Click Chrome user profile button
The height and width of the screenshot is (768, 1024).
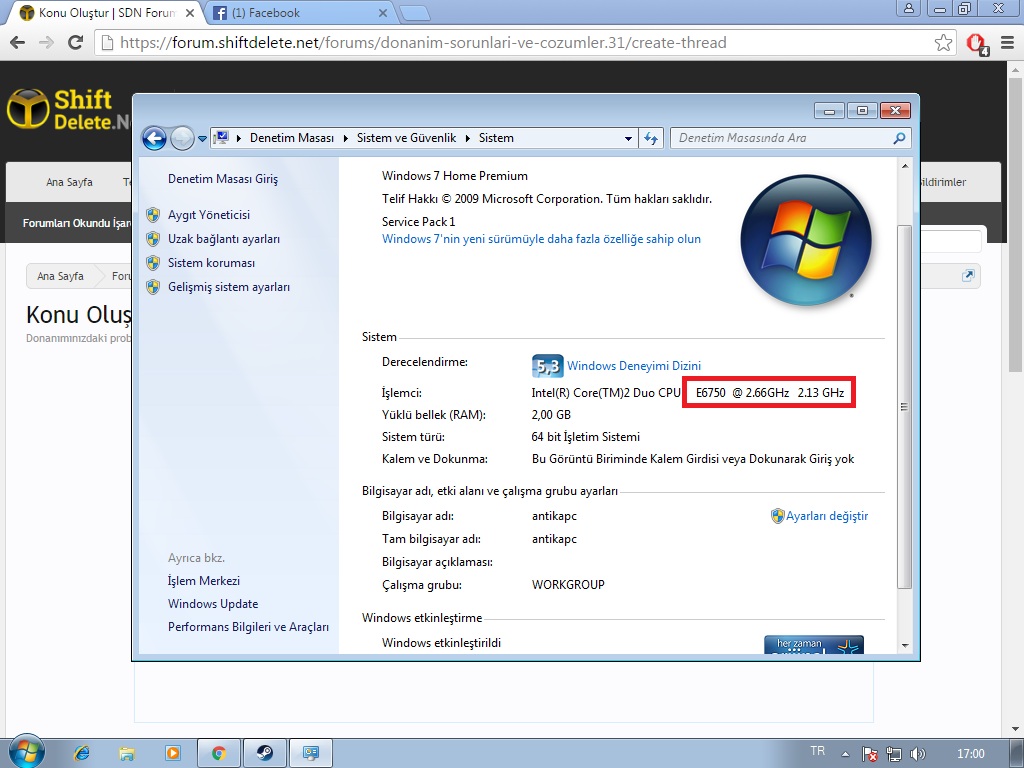click(909, 8)
